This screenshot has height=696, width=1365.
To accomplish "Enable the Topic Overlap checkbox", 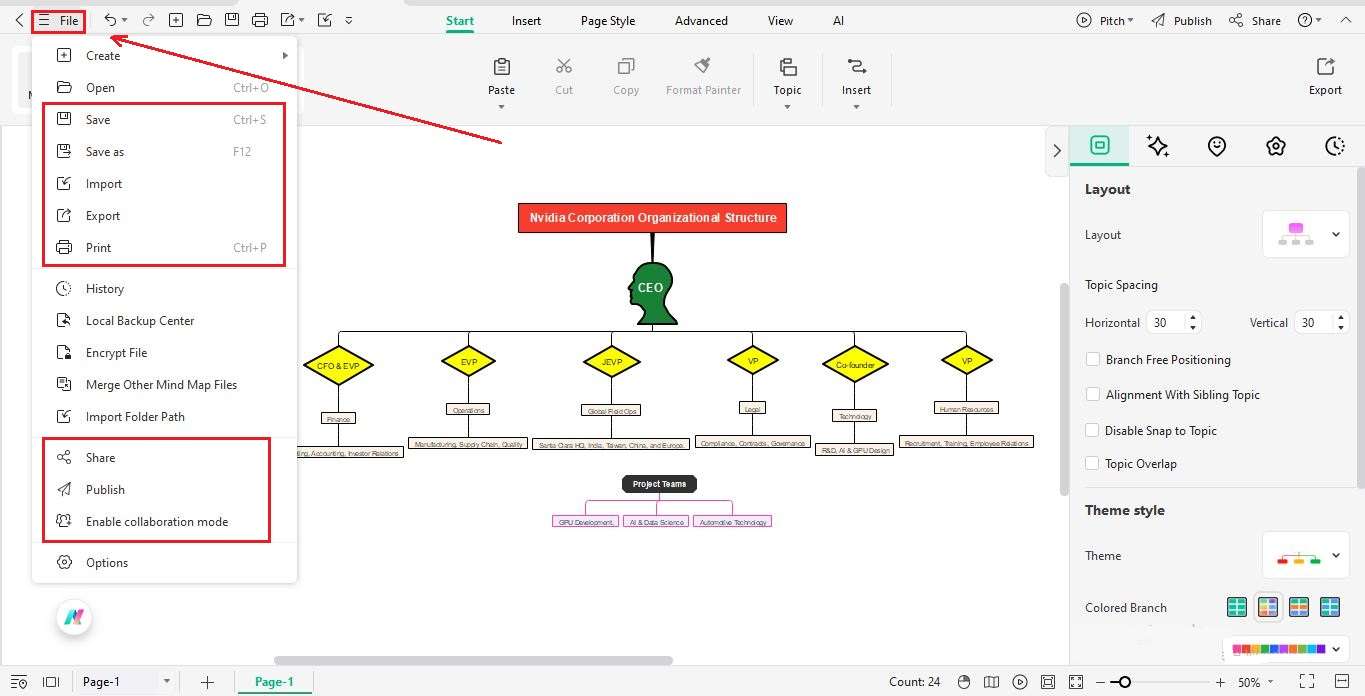I will pyautogui.click(x=1093, y=464).
